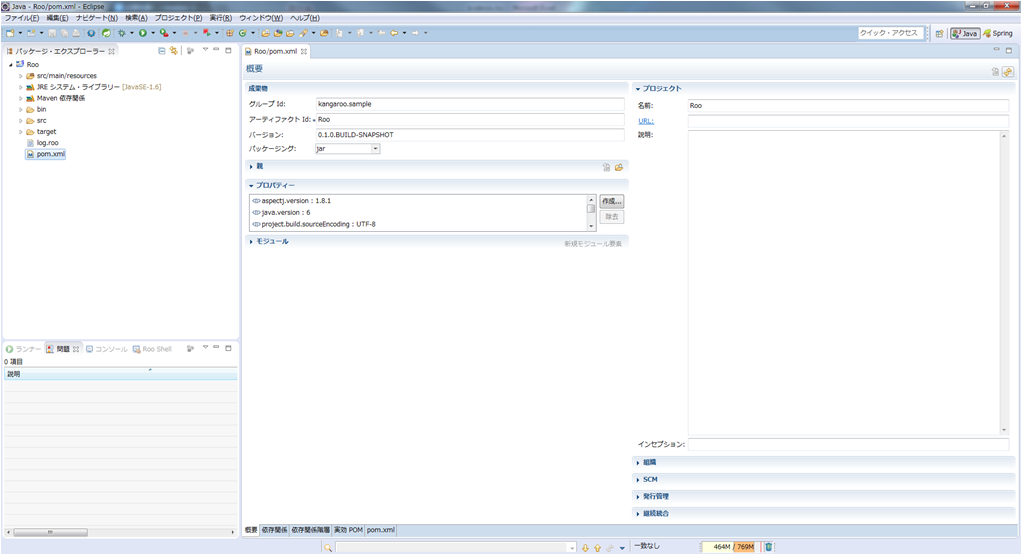1022x555 pixels.
Task: Click the yellow Back navigation arrow
Action: click(x=394, y=33)
